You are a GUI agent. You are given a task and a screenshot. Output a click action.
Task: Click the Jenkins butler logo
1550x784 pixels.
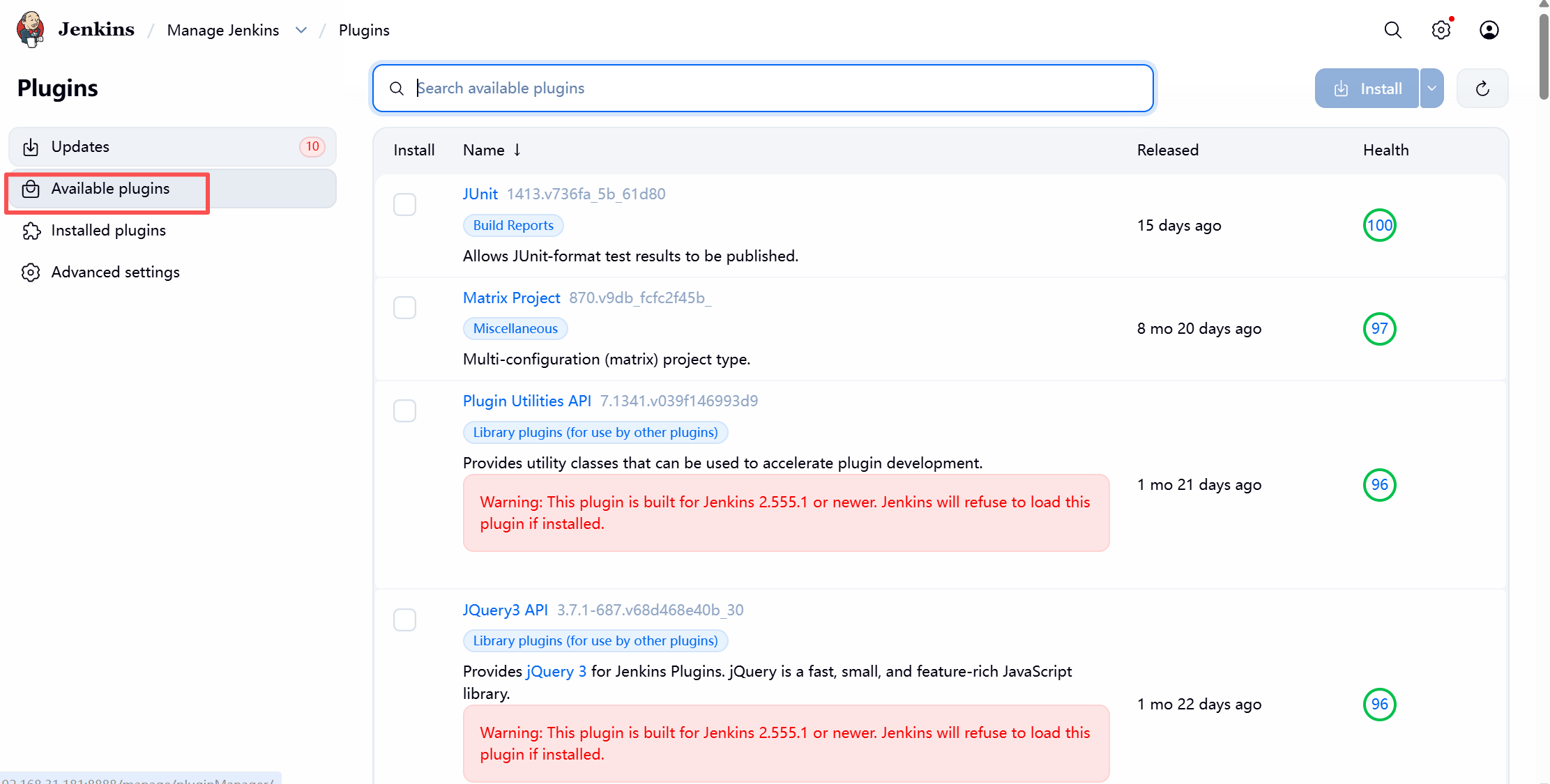pyautogui.click(x=31, y=29)
